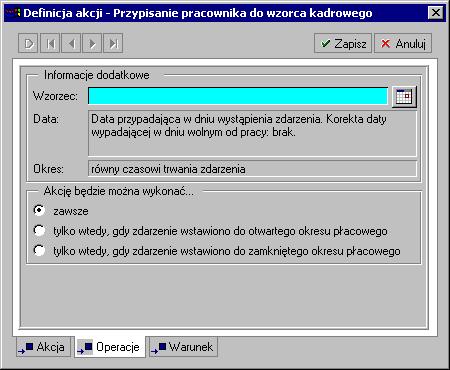Click the Okres field 'równy czasowi trwania zdarzenia'
Screen dimensions: 450x370
coord(252,169)
